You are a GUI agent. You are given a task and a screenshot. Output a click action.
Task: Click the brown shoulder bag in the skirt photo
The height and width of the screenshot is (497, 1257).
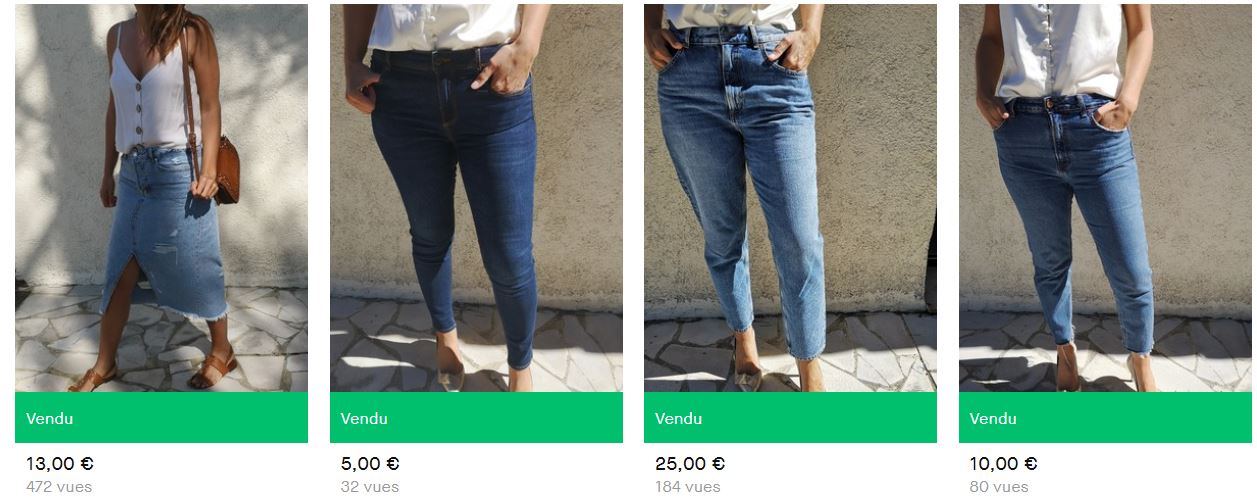226,172
